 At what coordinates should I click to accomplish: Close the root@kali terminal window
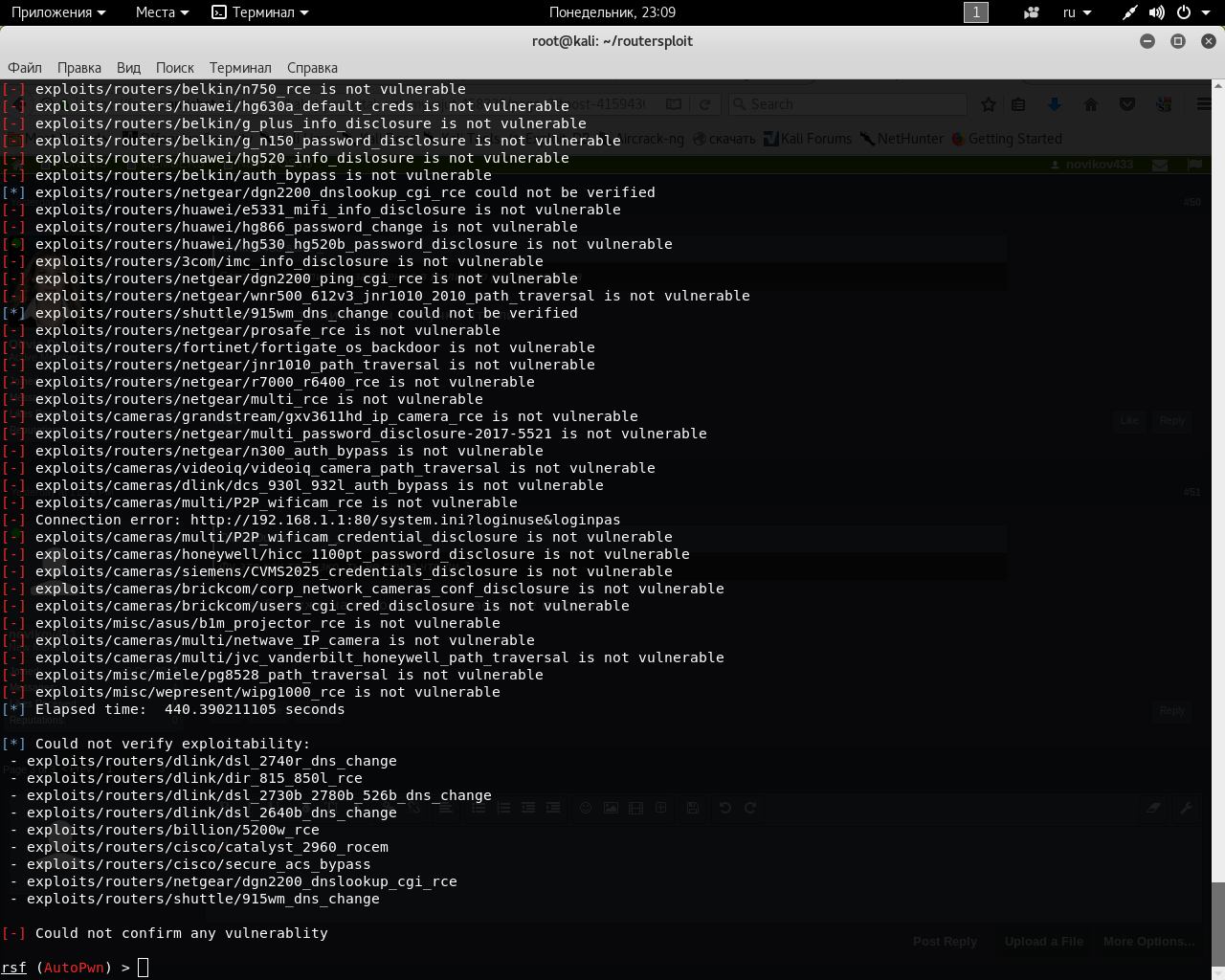click(1209, 41)
